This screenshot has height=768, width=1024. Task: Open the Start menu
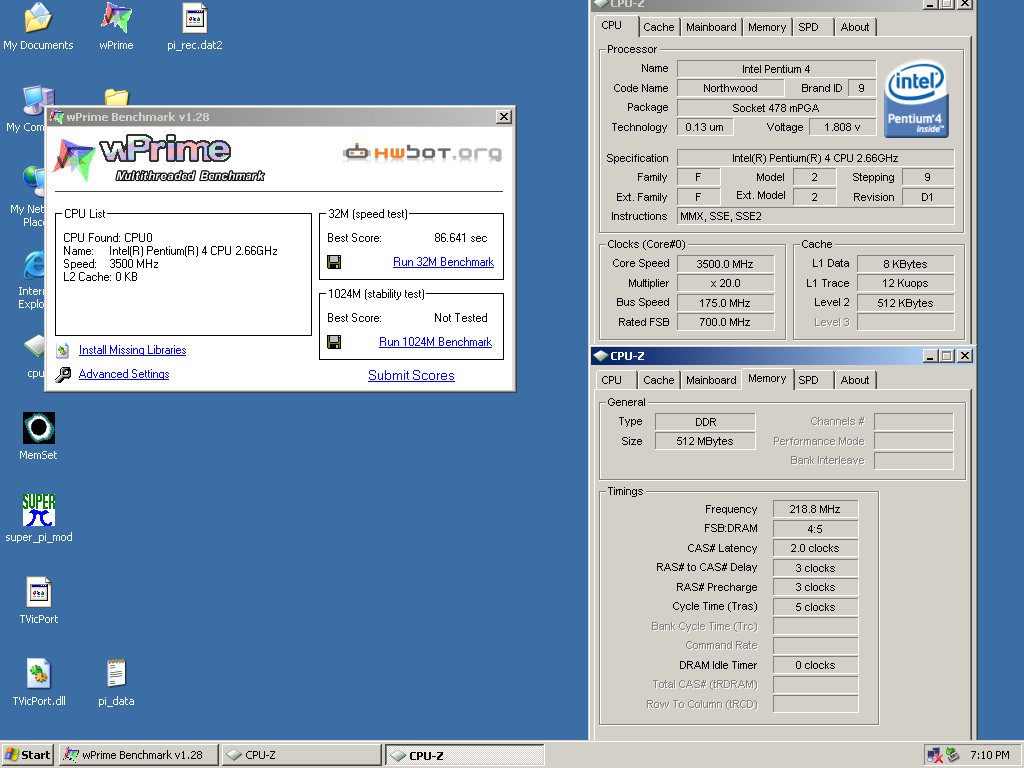pyautogui.click(x=27, y=755)
